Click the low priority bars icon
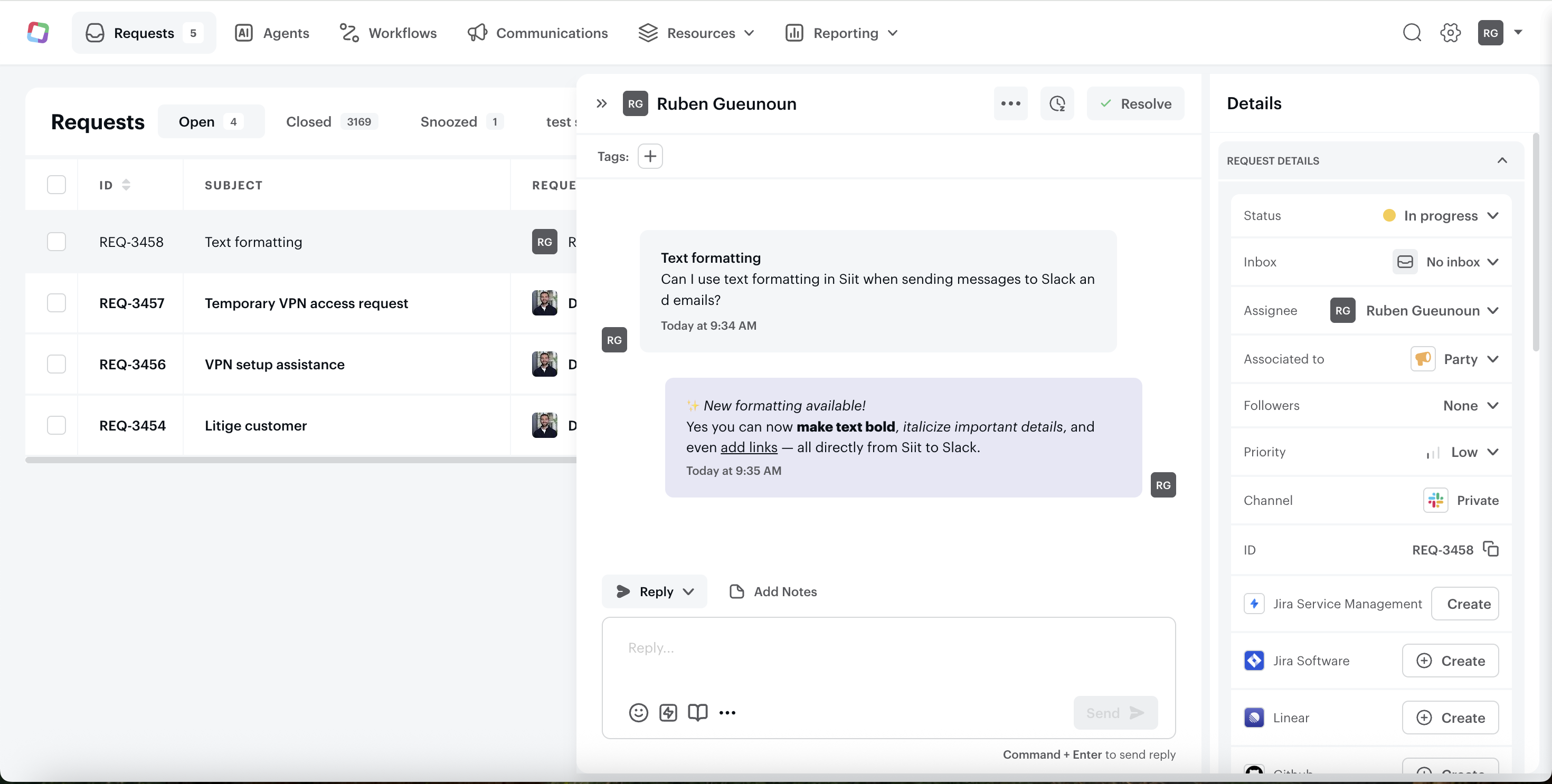Screen dimensions: 1552x784 1433,452
